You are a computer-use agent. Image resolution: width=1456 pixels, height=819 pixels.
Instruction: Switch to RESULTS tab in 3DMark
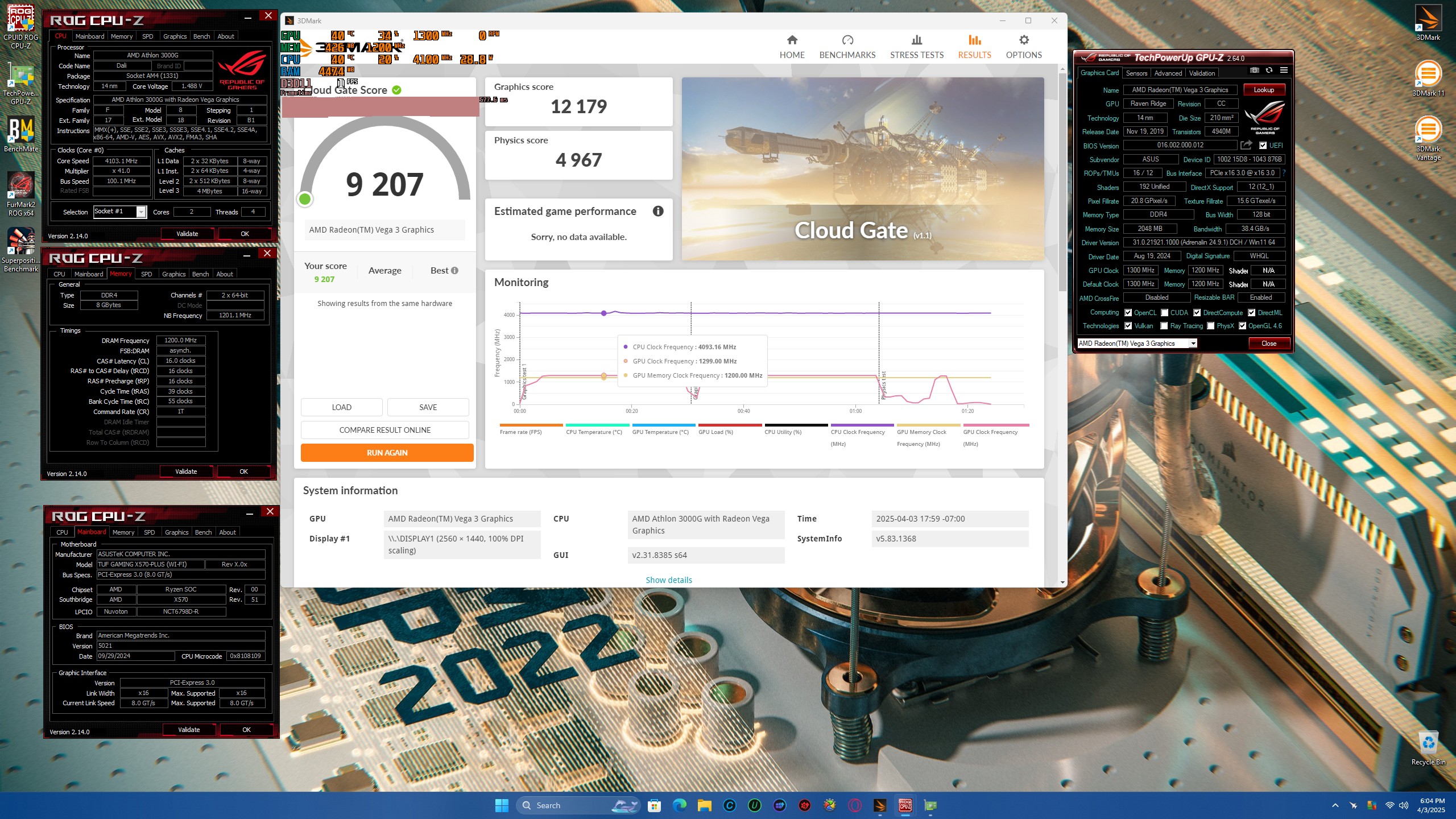[974, 47]
